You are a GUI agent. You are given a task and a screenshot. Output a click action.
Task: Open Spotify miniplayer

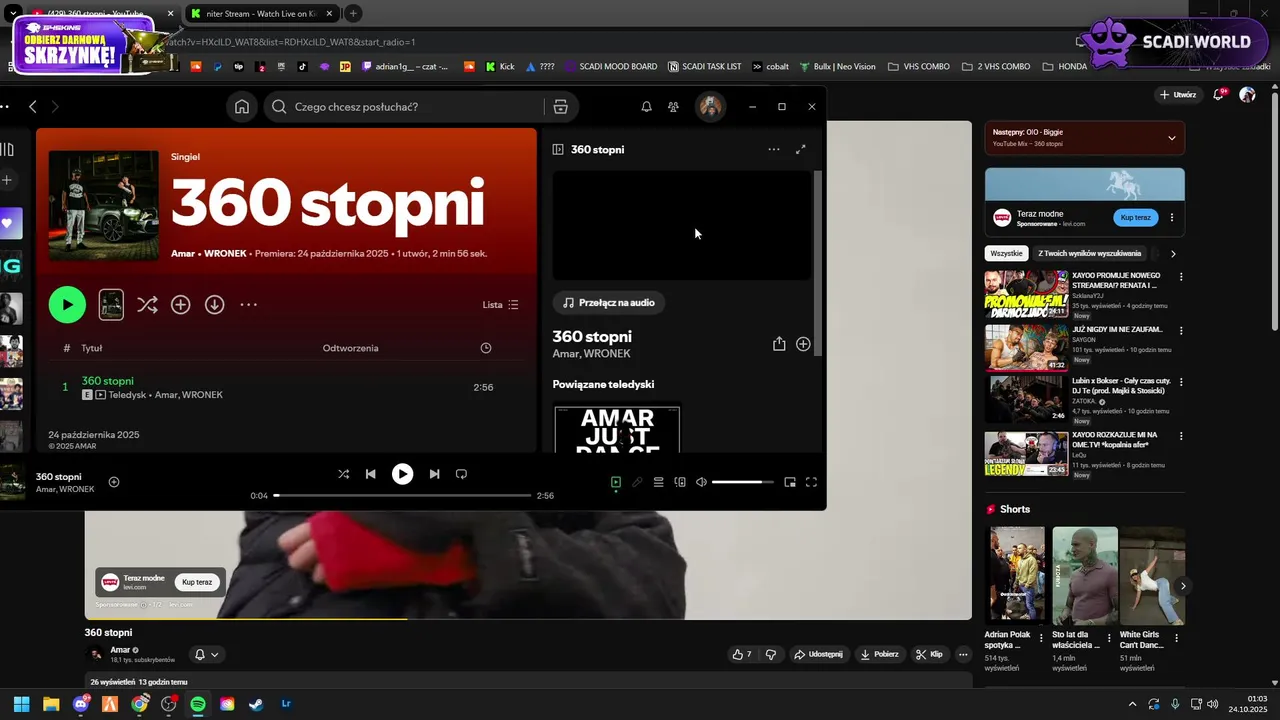[x=790, y=482]
